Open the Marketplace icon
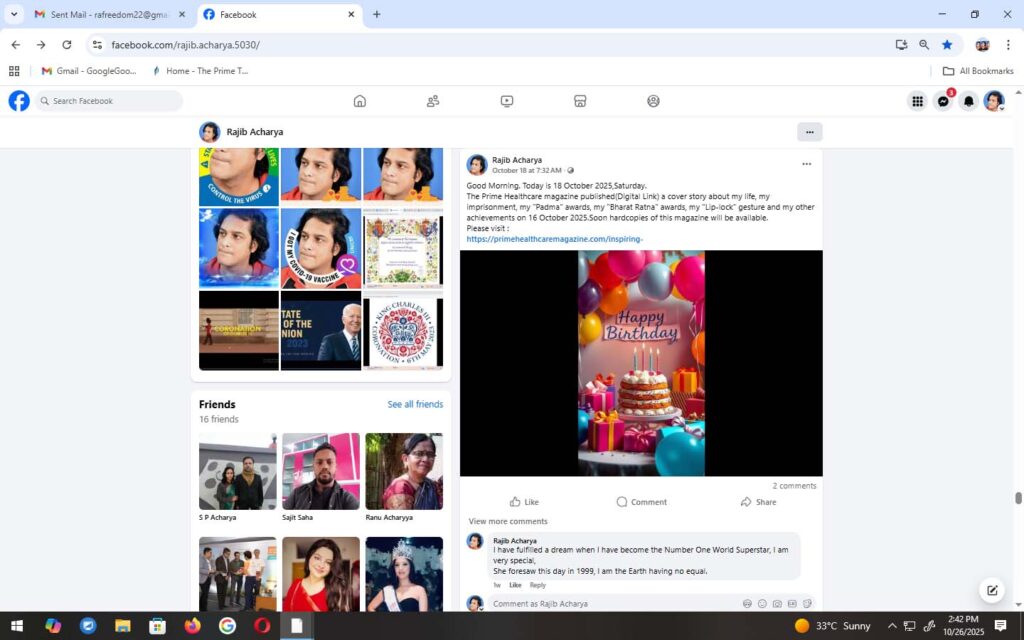The image size is (1024, 640). click(580, 101)
